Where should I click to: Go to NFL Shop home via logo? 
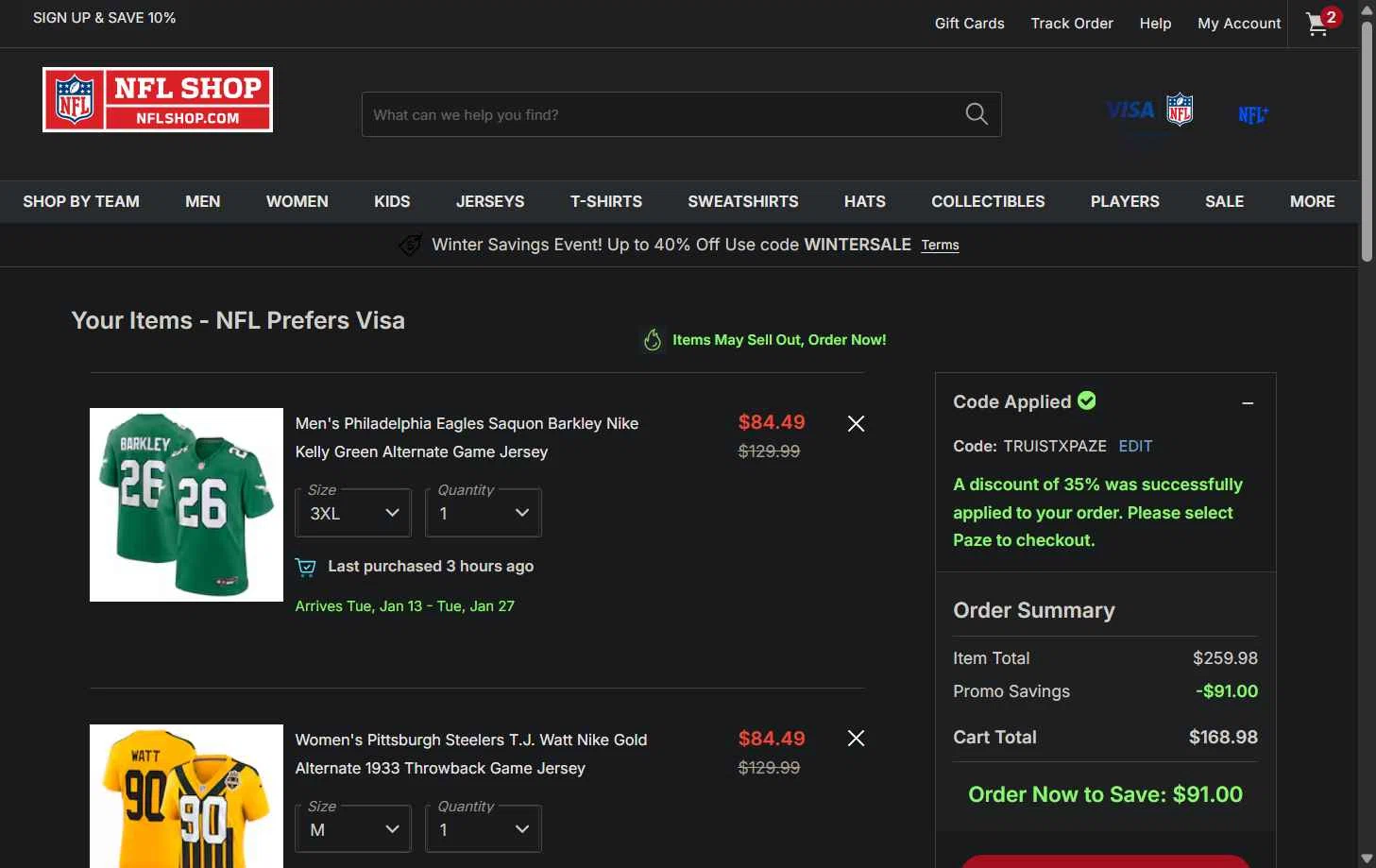158,99
